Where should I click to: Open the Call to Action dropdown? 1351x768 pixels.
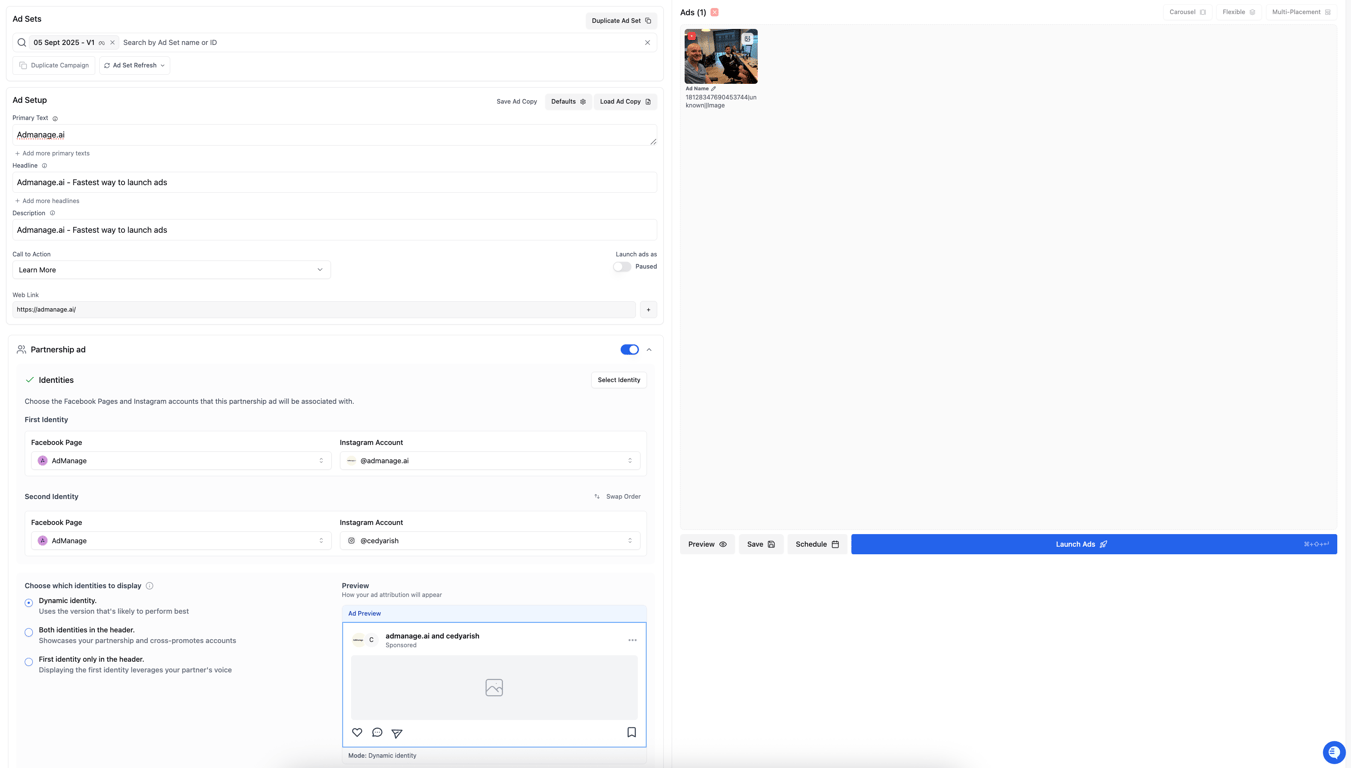click(x=171, y=270)
